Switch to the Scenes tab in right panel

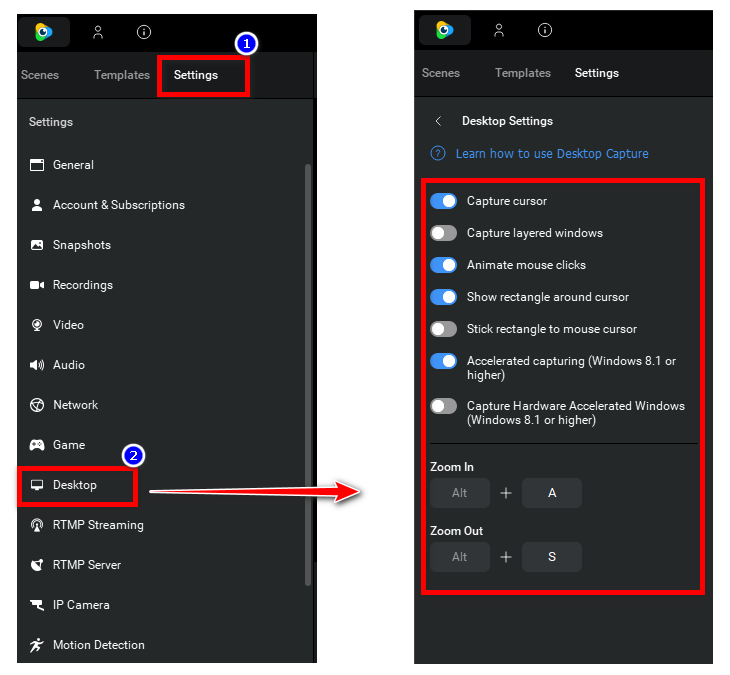(x=441, y=73)
